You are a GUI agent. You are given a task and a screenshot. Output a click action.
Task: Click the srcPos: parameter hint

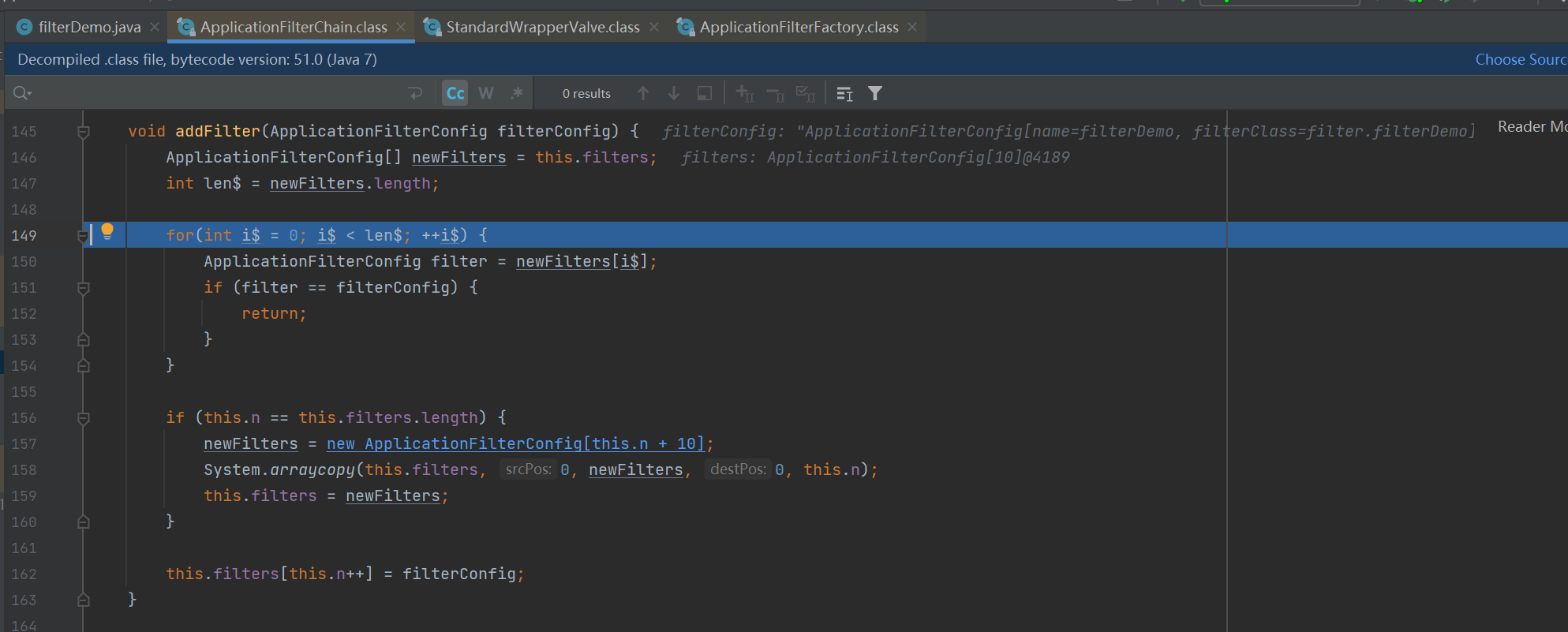[x=528, y=469]
